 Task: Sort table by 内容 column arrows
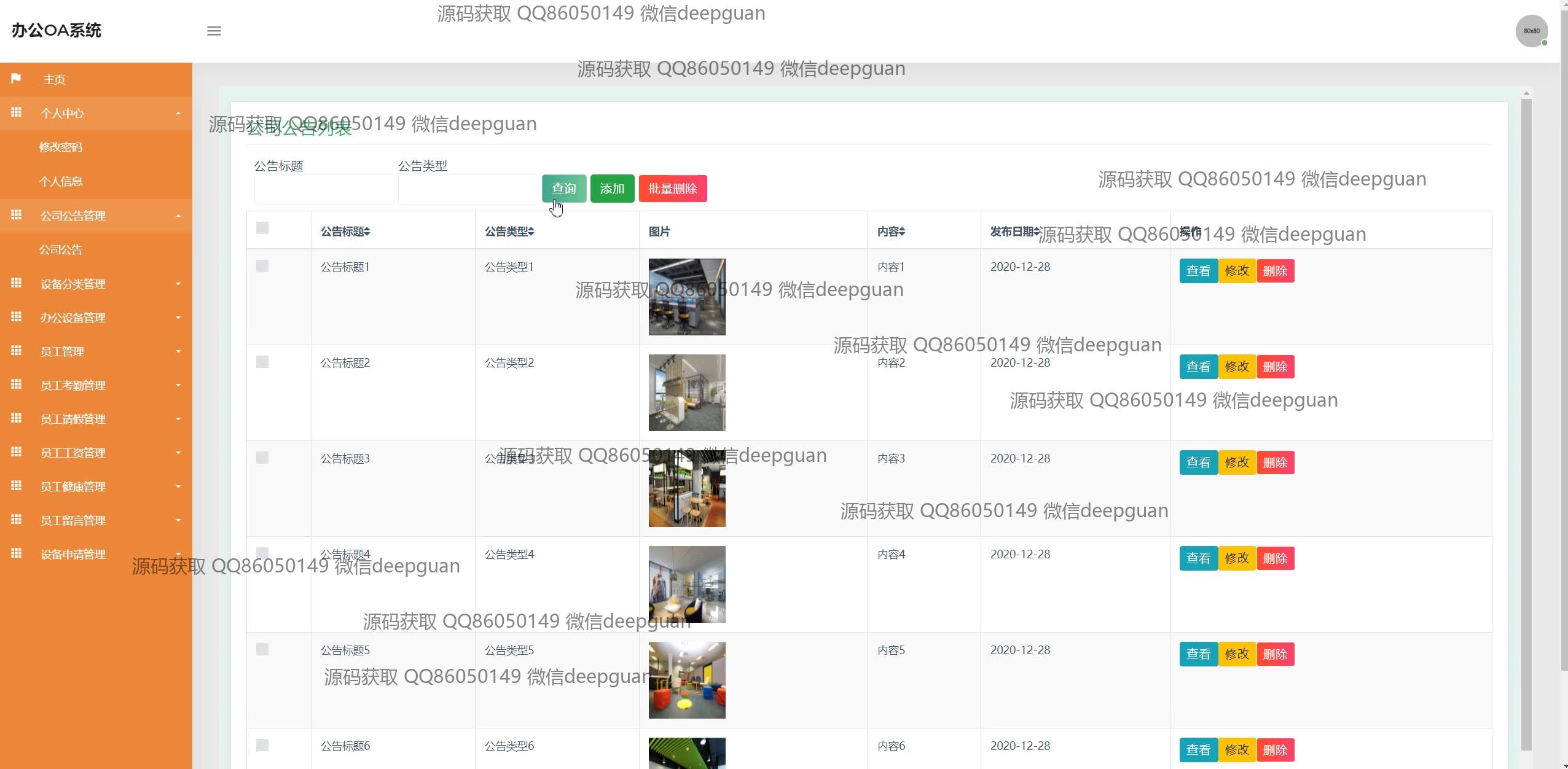pos(902,232)
